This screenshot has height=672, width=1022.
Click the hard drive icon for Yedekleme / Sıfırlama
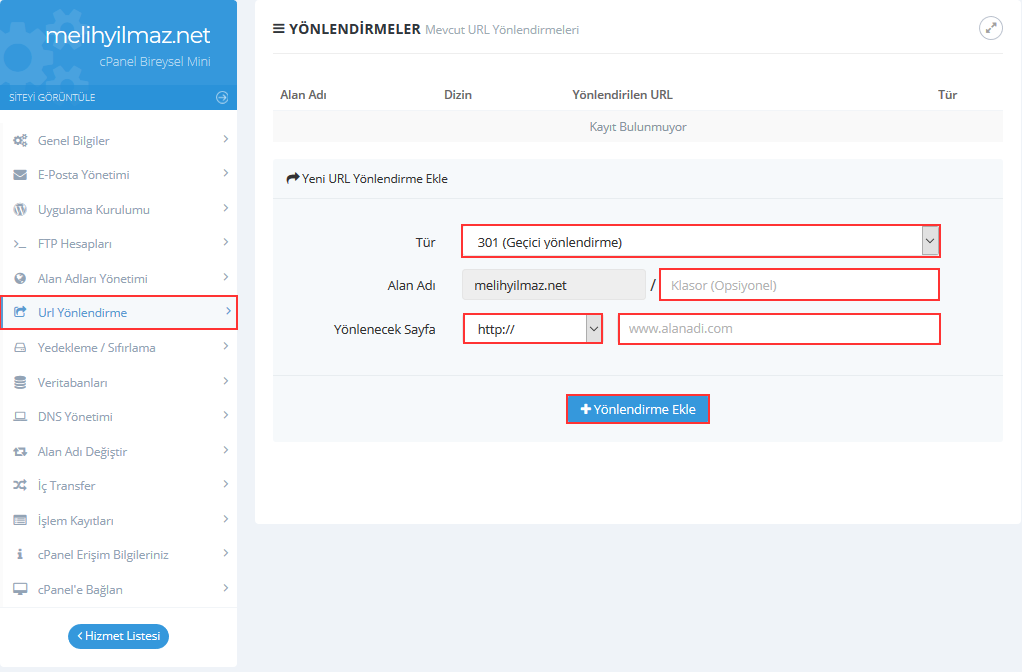point(19,348)
